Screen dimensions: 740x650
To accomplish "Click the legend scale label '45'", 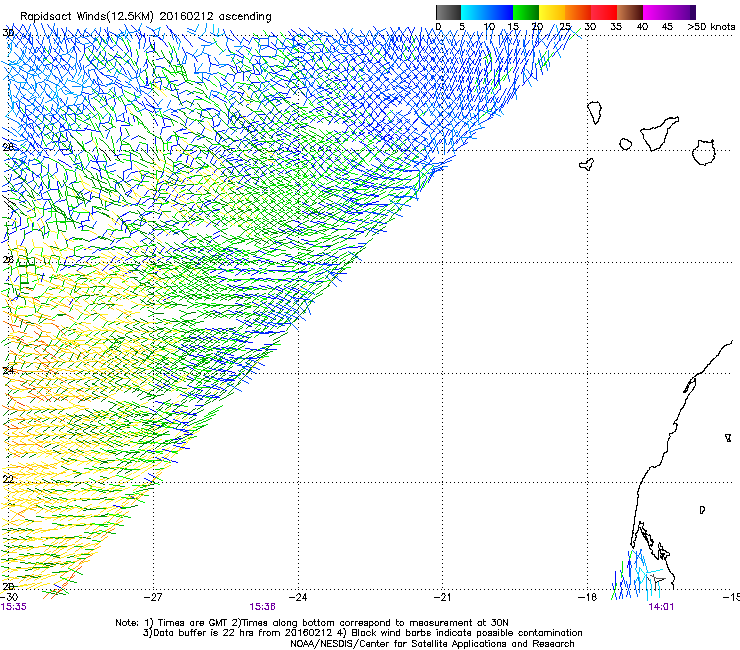I will click(x=667, y=26).
